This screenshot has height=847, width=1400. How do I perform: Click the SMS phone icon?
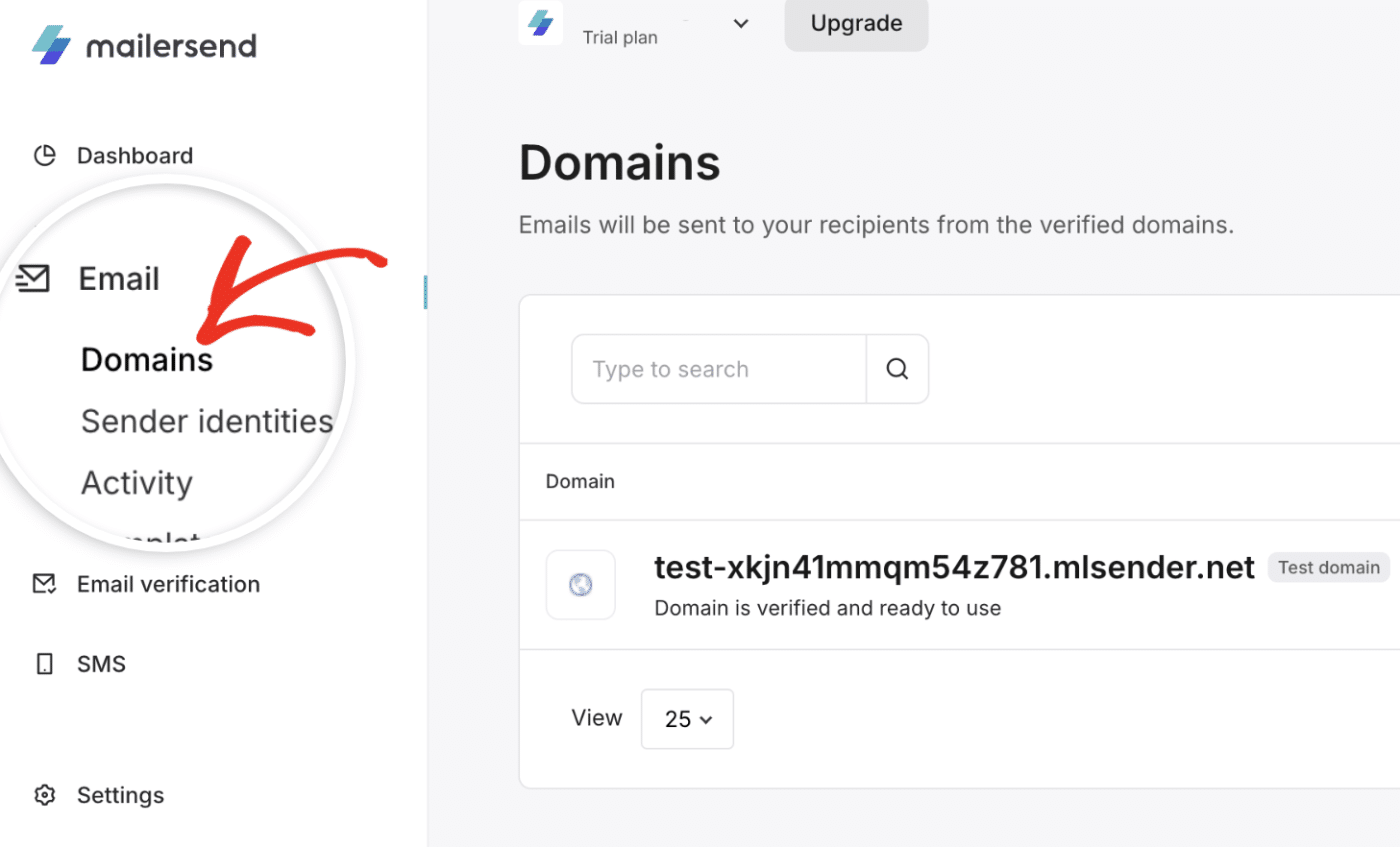pos(44,664)
